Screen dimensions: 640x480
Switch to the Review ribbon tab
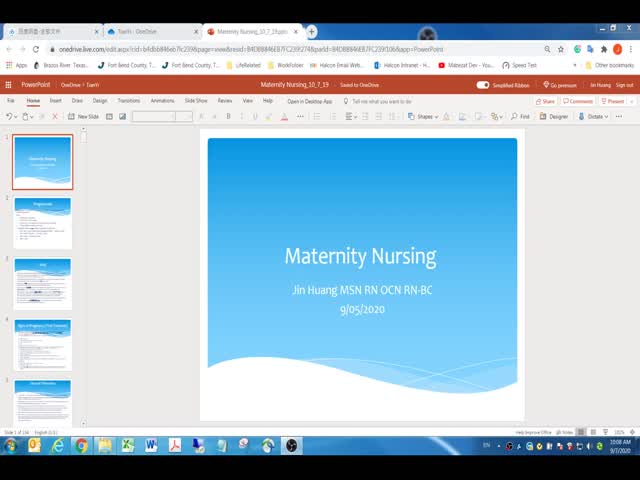(225, 100)
